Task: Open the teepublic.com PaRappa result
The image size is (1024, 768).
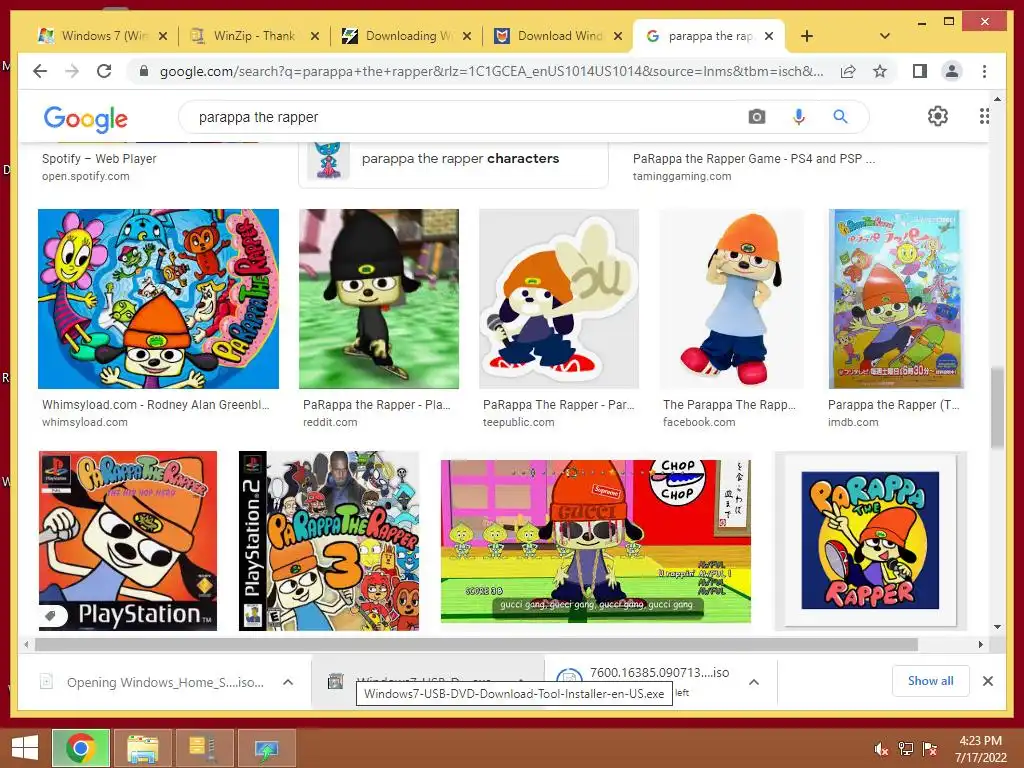Action: pos(558,405)
